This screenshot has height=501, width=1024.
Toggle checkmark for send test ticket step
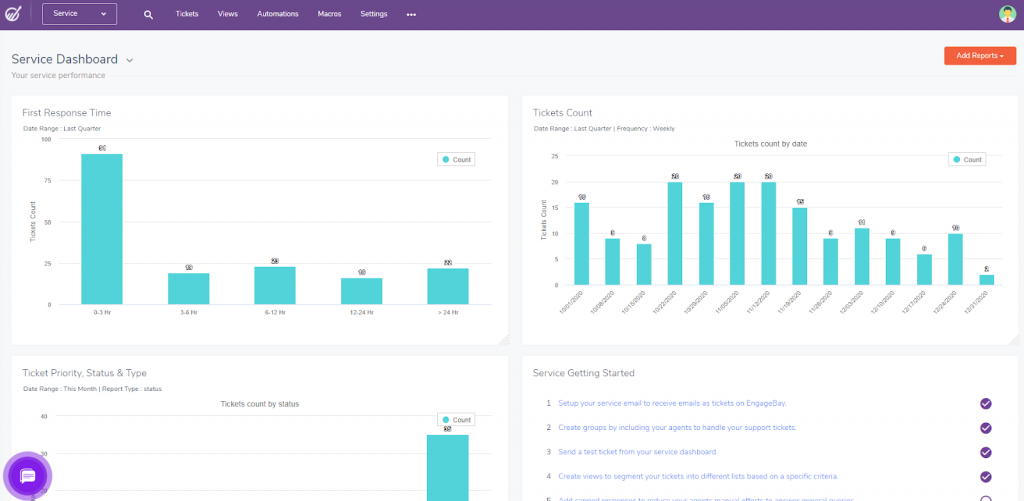coord(985,452)
